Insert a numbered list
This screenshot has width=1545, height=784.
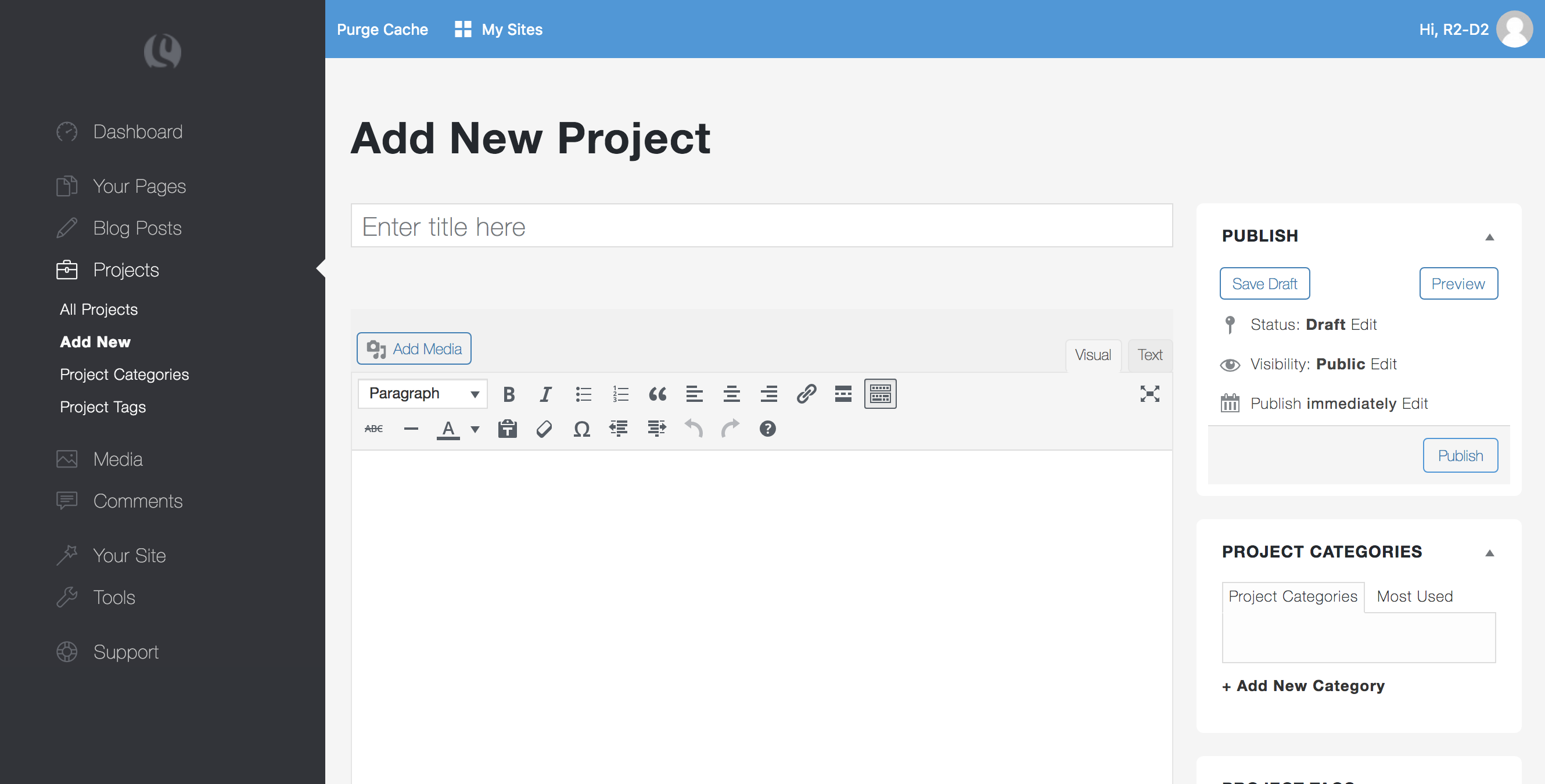tap(620, 394)
